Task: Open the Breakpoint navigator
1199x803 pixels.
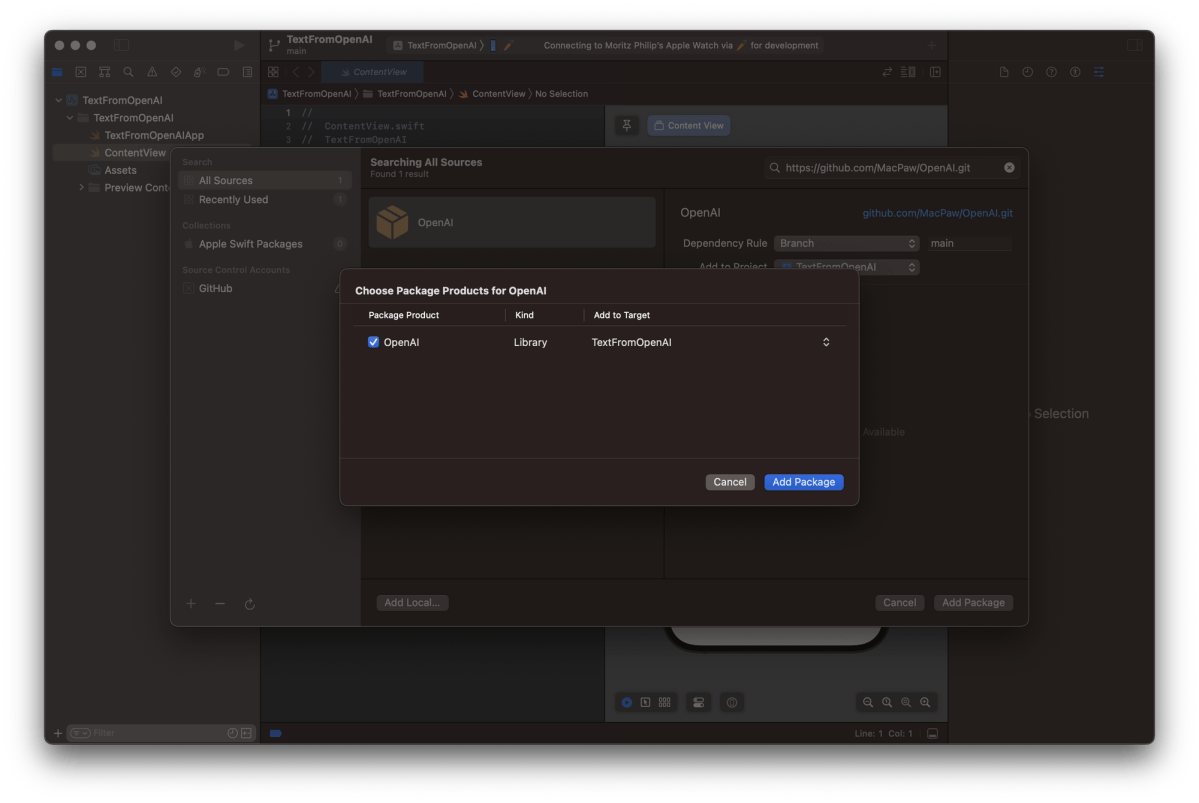Action: click(x=223, y=72)
